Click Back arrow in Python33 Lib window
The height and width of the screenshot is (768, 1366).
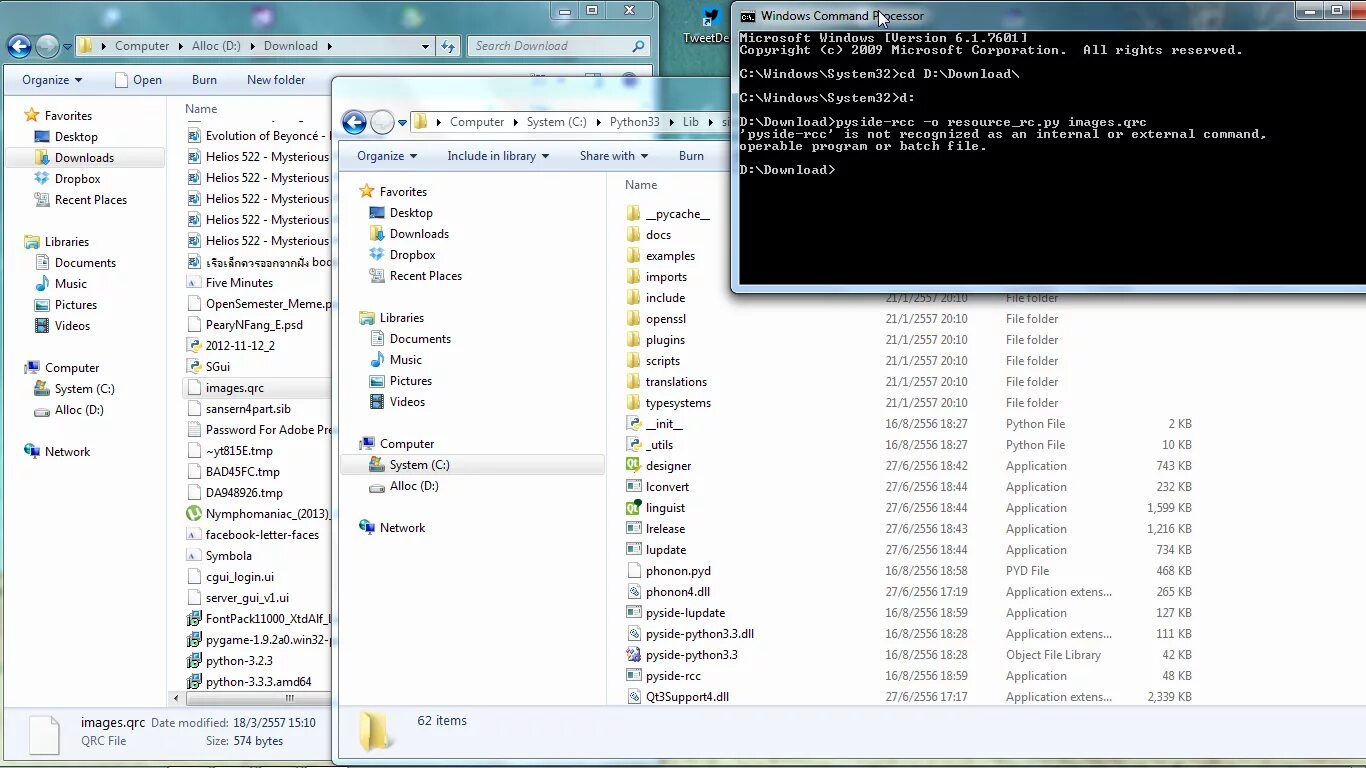pyautogui.click(x=354, y=122)
